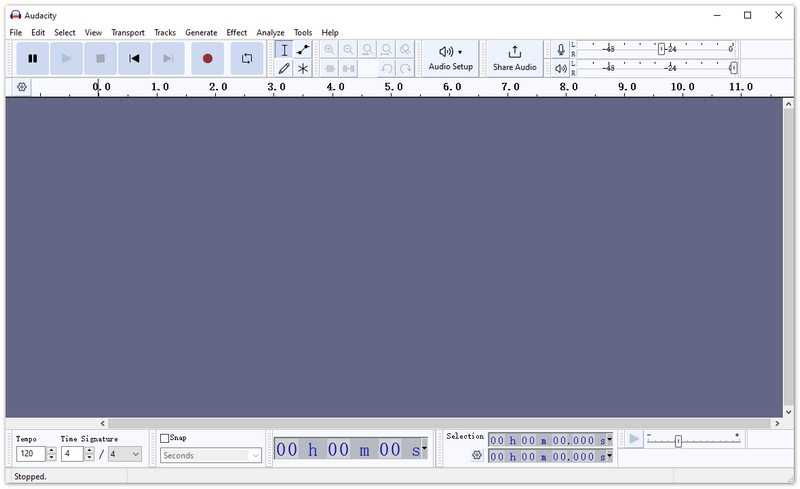
Task: Expand the time signature denominator dropdown
Action: [x=125, y=454]
